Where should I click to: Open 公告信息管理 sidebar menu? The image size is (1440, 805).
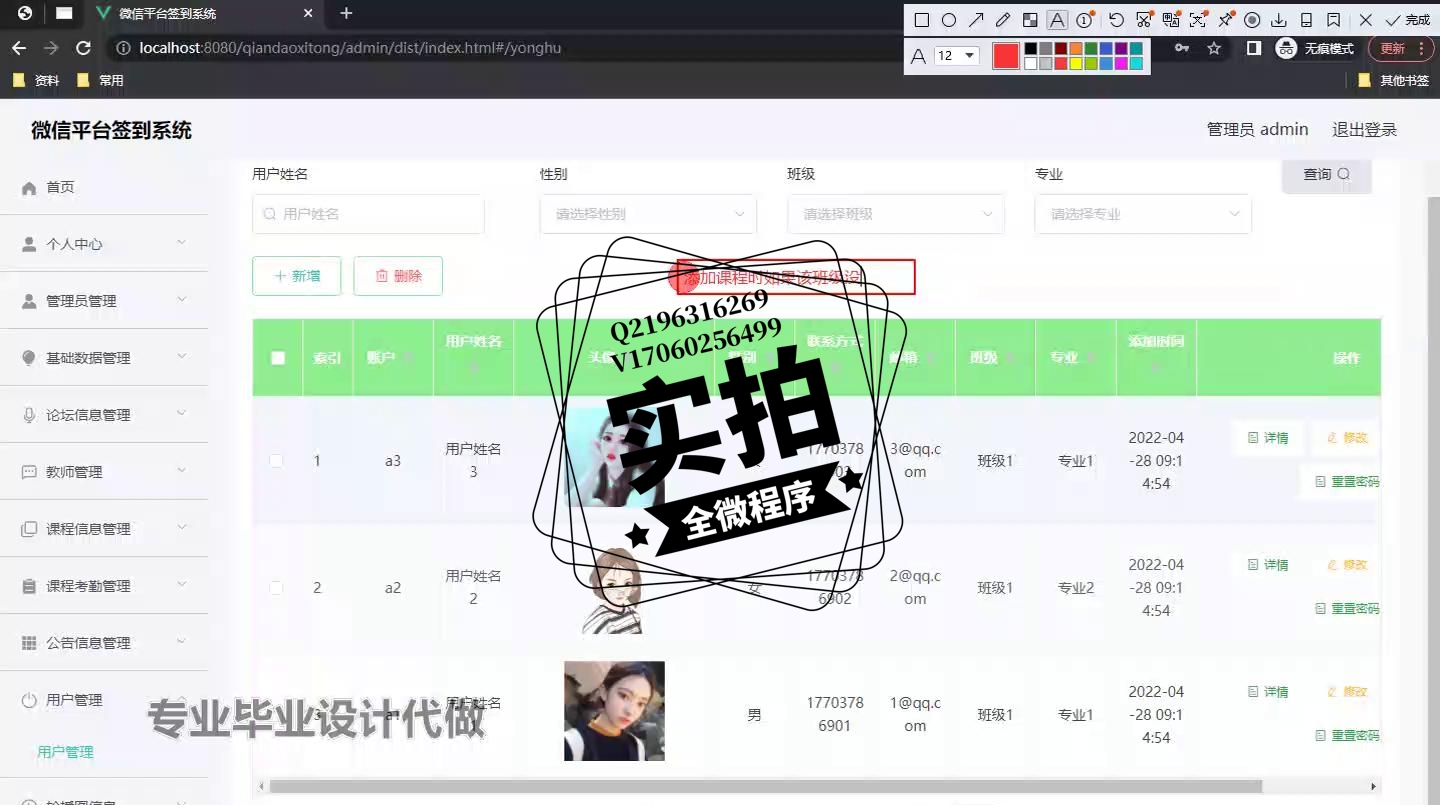(x=104, y=643)
